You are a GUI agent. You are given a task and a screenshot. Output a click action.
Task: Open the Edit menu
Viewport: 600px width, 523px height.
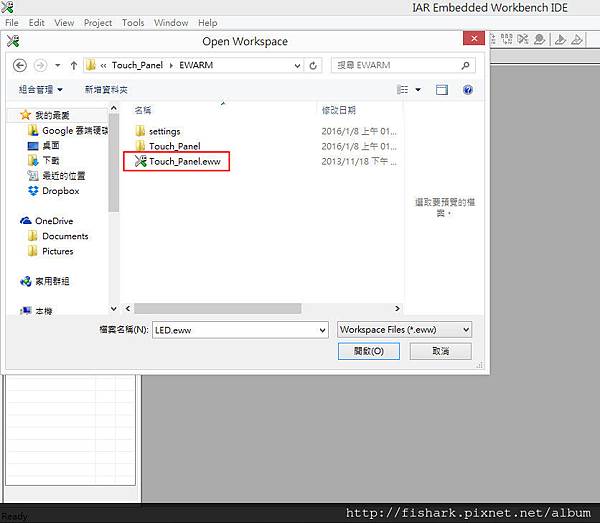click(36, 23)
